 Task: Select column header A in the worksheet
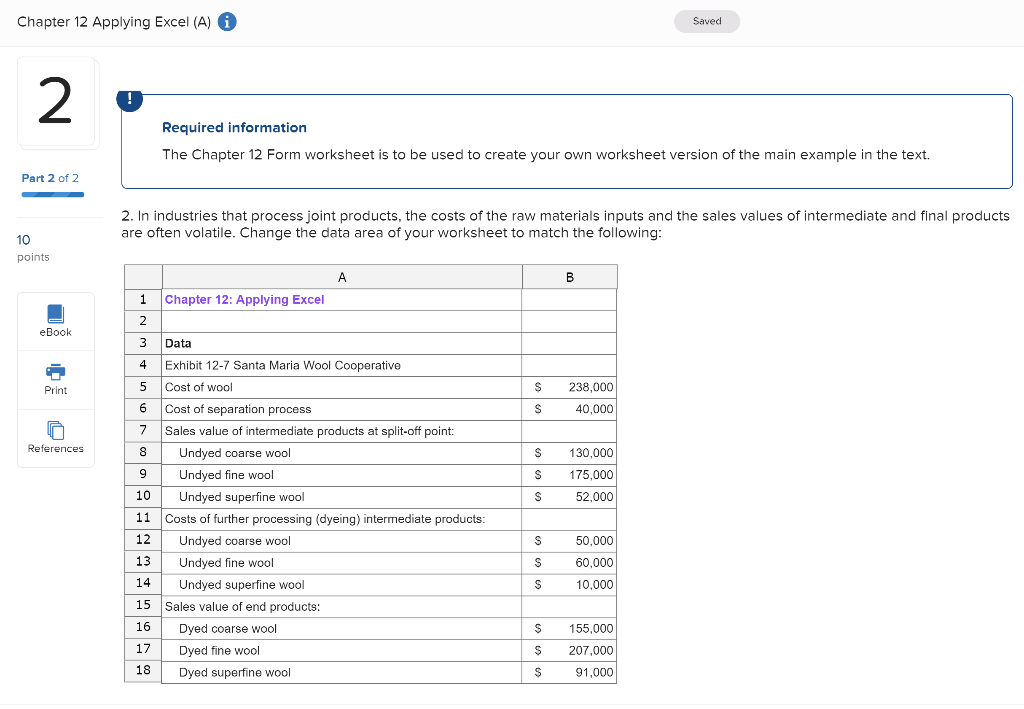tap(341, 277)
